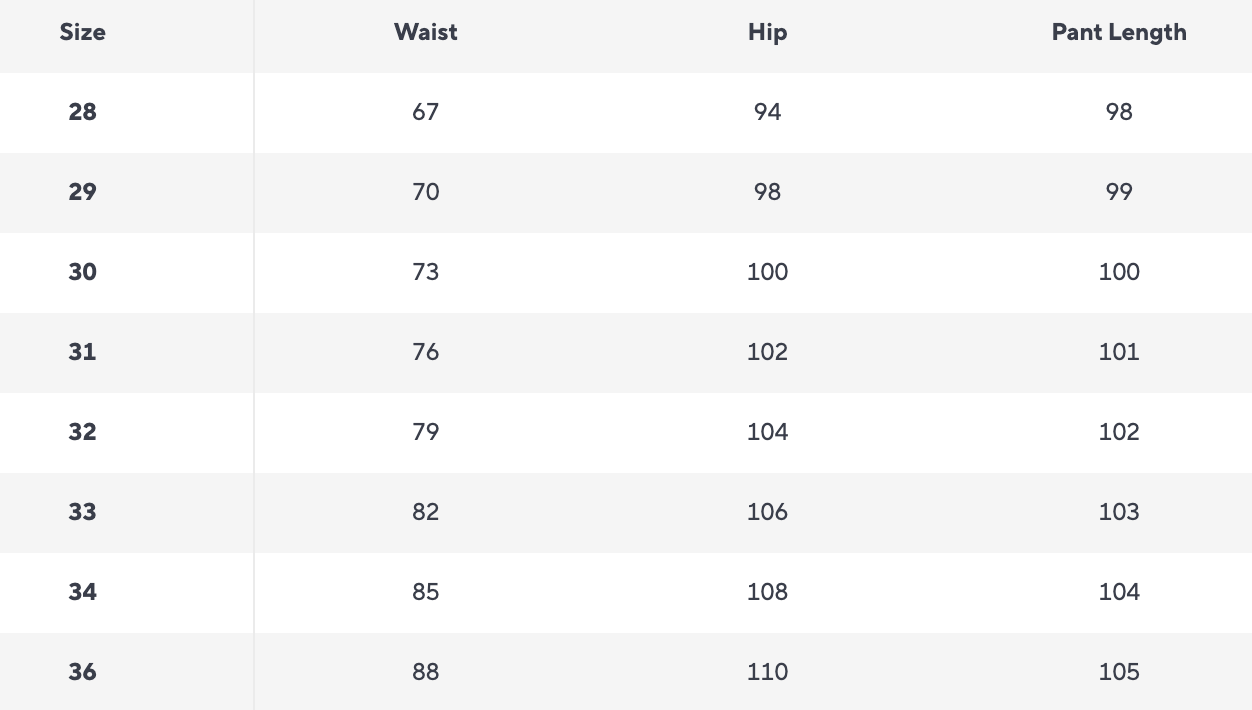Click waist value 67 for size 28
The height and width of the screenshot is (710, 1252).
pyautogui.click(x=426, y=112)
